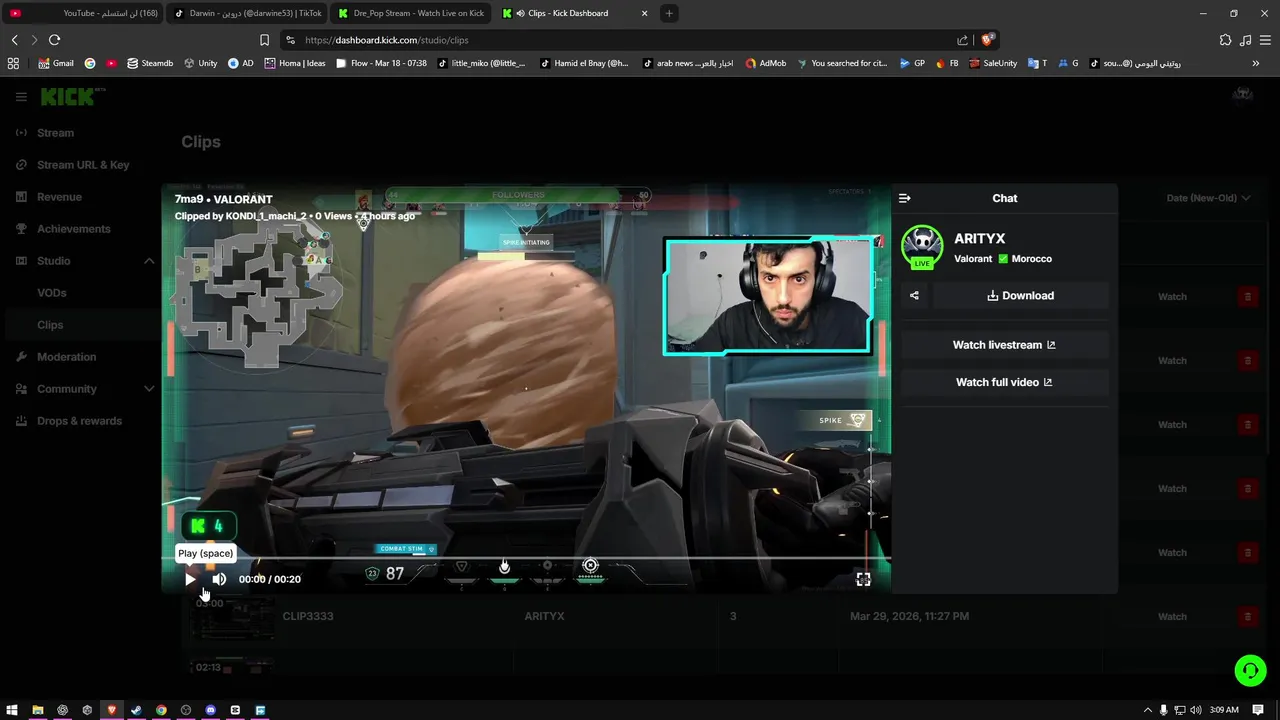The image size is (1280, 720).
Task: Click the CLIP3333 clip title
Action: 308,616
